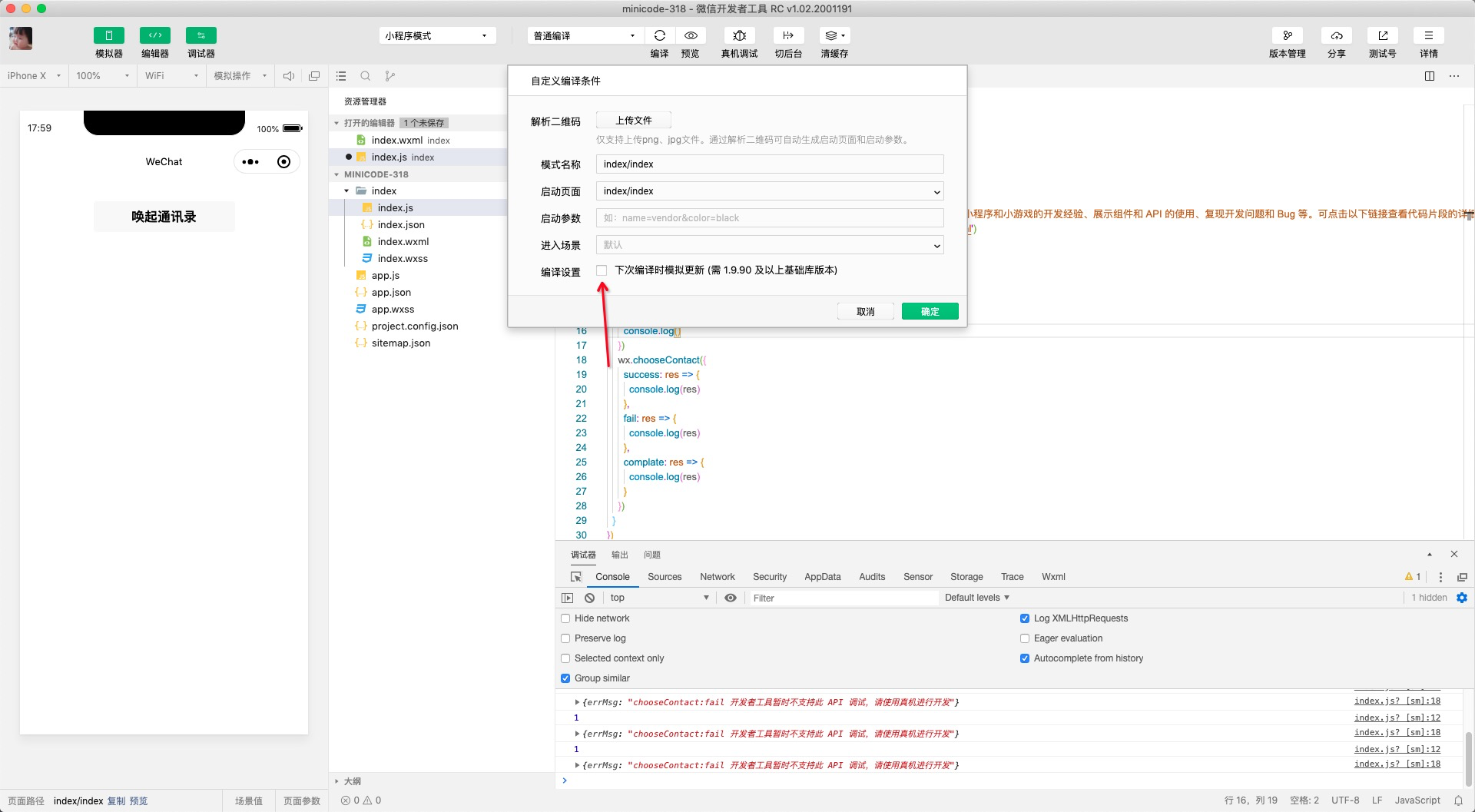Check the Preserve log option

coord(565,638)
